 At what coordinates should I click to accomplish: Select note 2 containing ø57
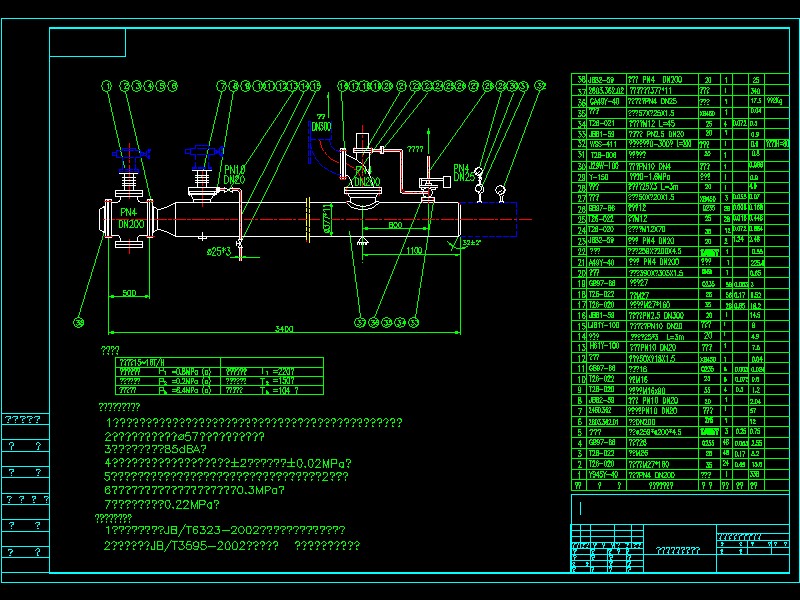tap(184, 437)
